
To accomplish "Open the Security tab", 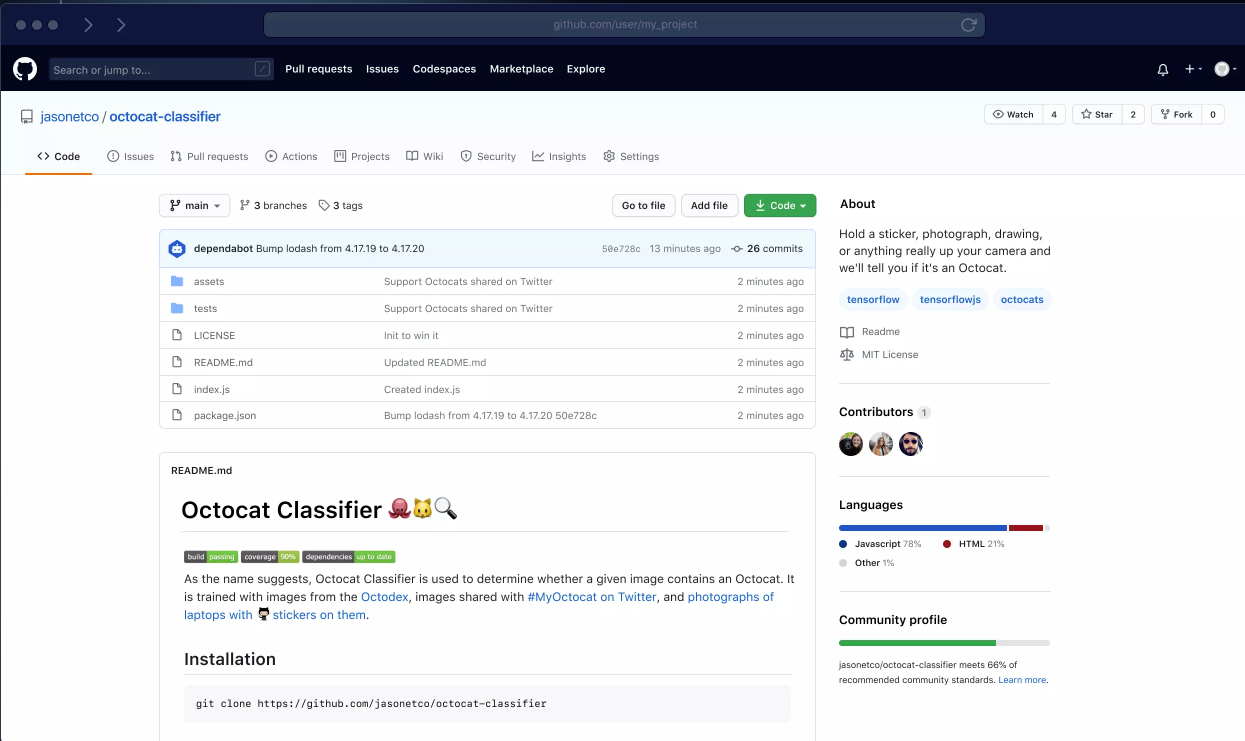I will pos(488,157).
